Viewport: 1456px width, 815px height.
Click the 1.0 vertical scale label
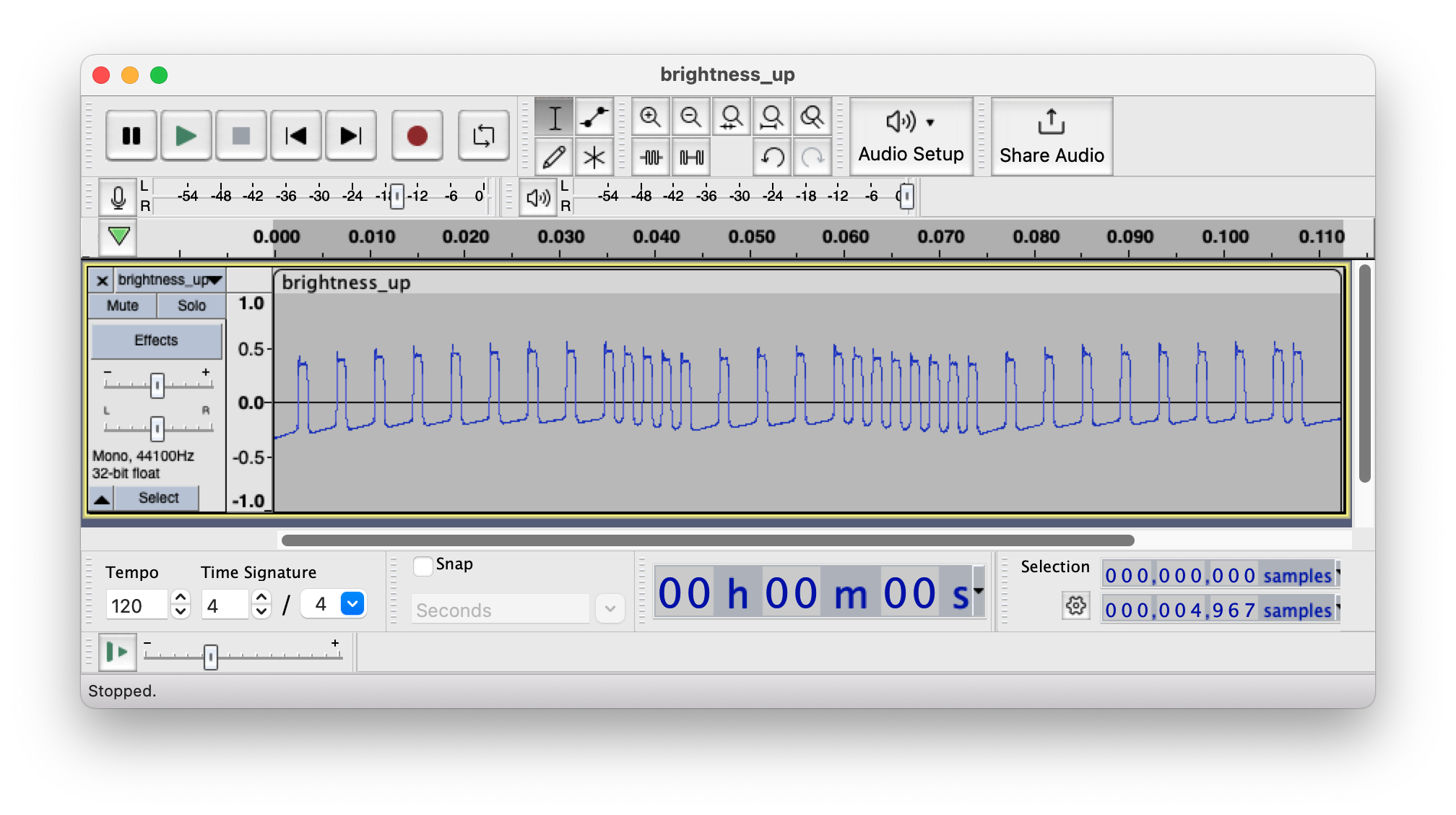coord(251,303)
